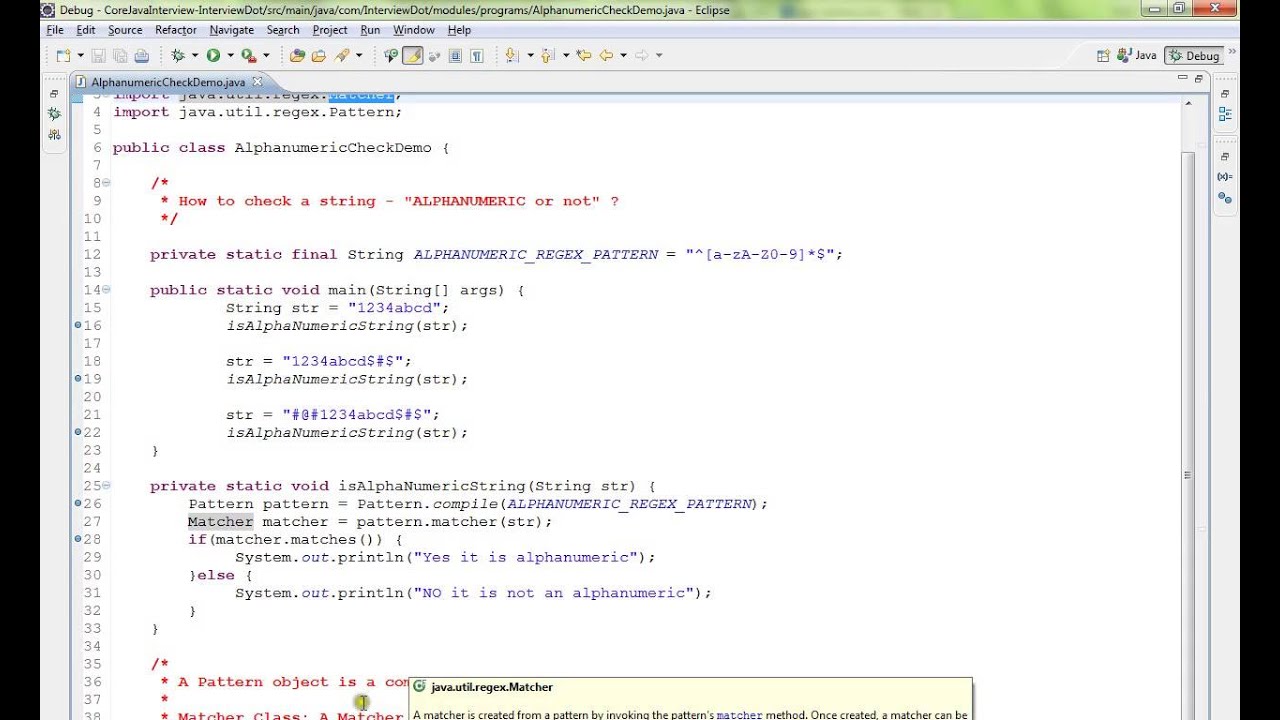Show the Breakpoints view icon
Viewport: 1280px width, 720px height.
pyautogui.click(x=1224, y=197)
